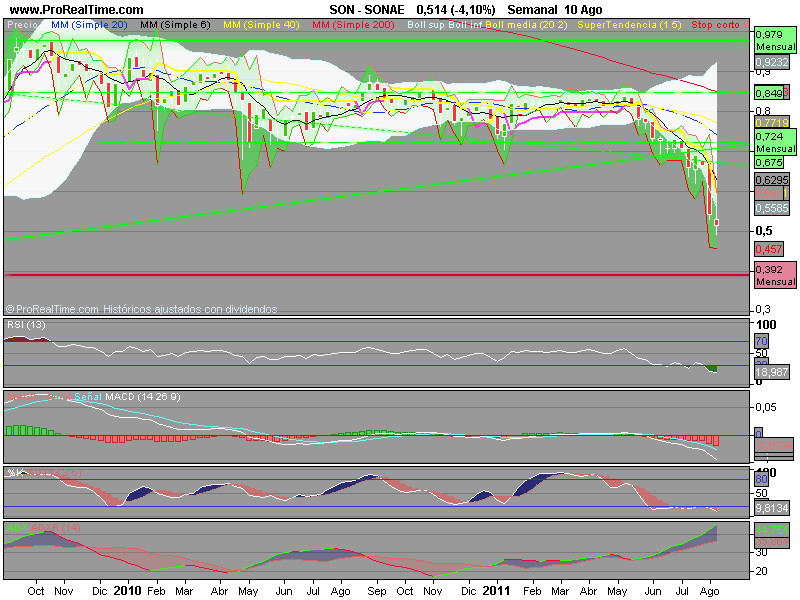
Task: Click the bold '0,5' price axis label
Action: (764, 231)
